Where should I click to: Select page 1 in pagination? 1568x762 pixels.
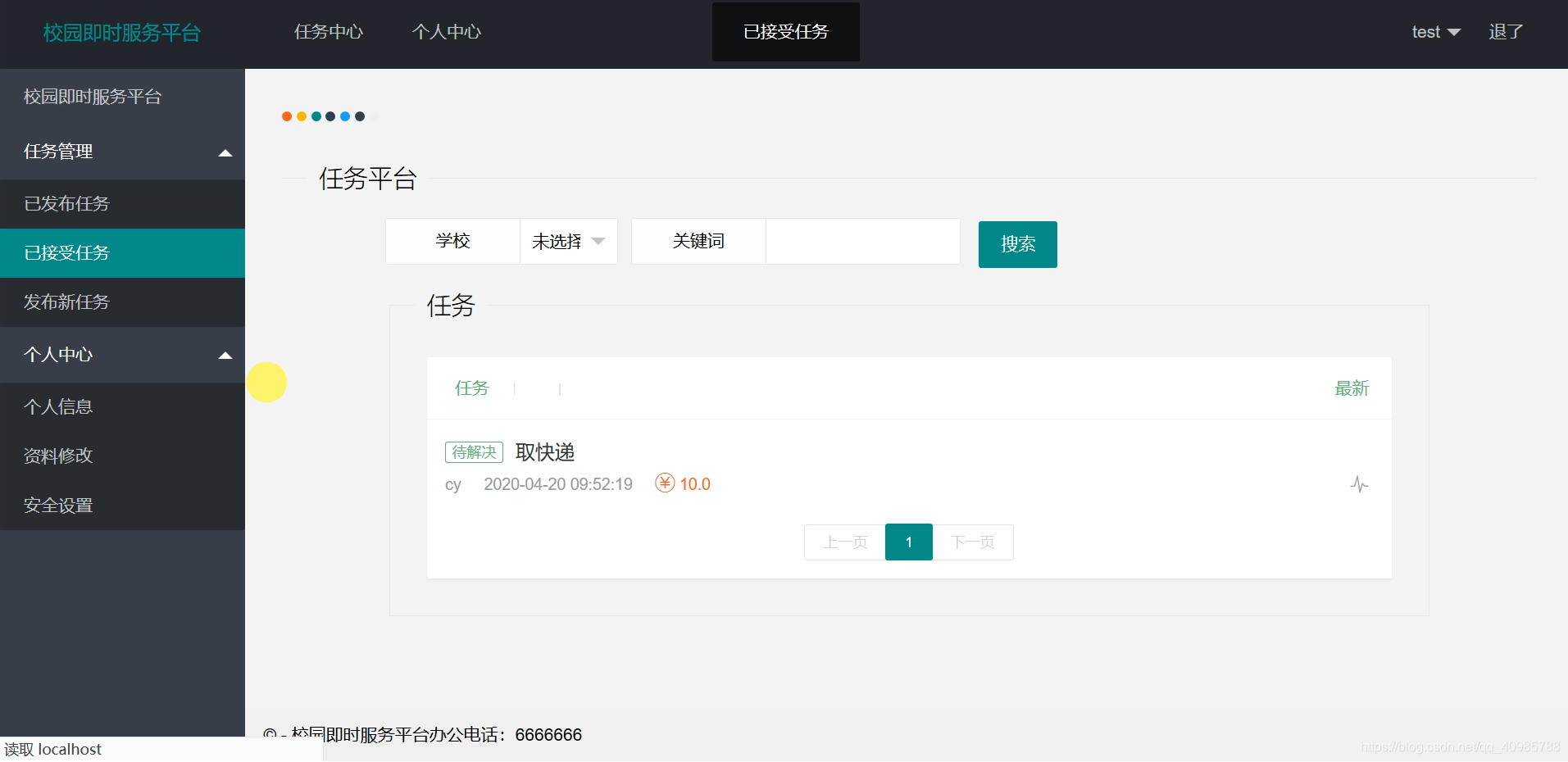click(x=909, y=542)
